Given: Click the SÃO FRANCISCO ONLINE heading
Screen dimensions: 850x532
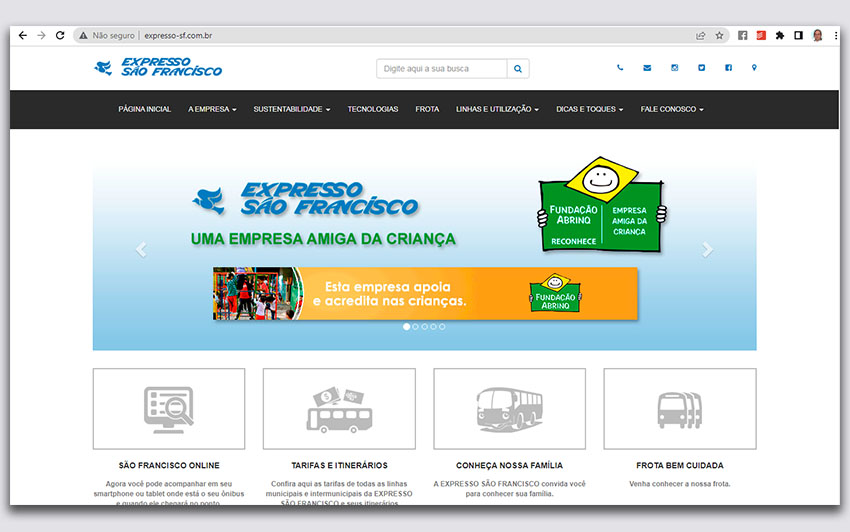Looking at the screenshot, I should point(169,465).
